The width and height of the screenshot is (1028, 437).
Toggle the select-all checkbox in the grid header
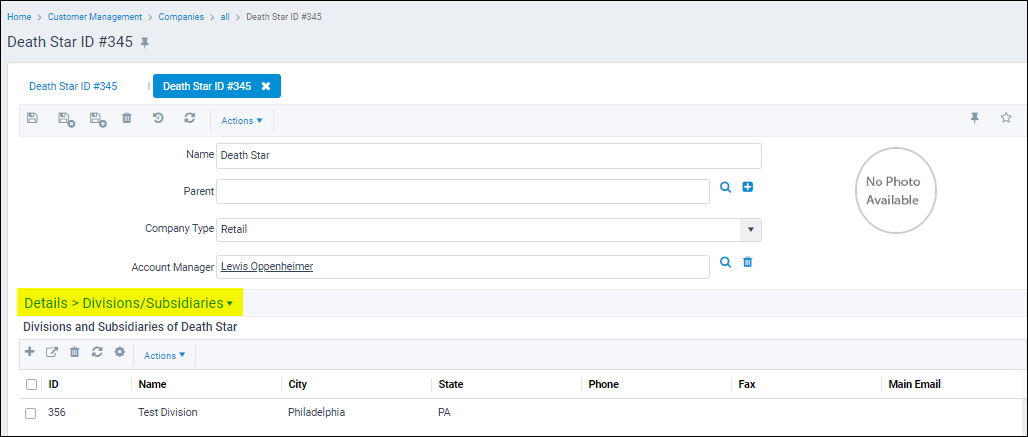pyautogui.click(x=31, y=385)
